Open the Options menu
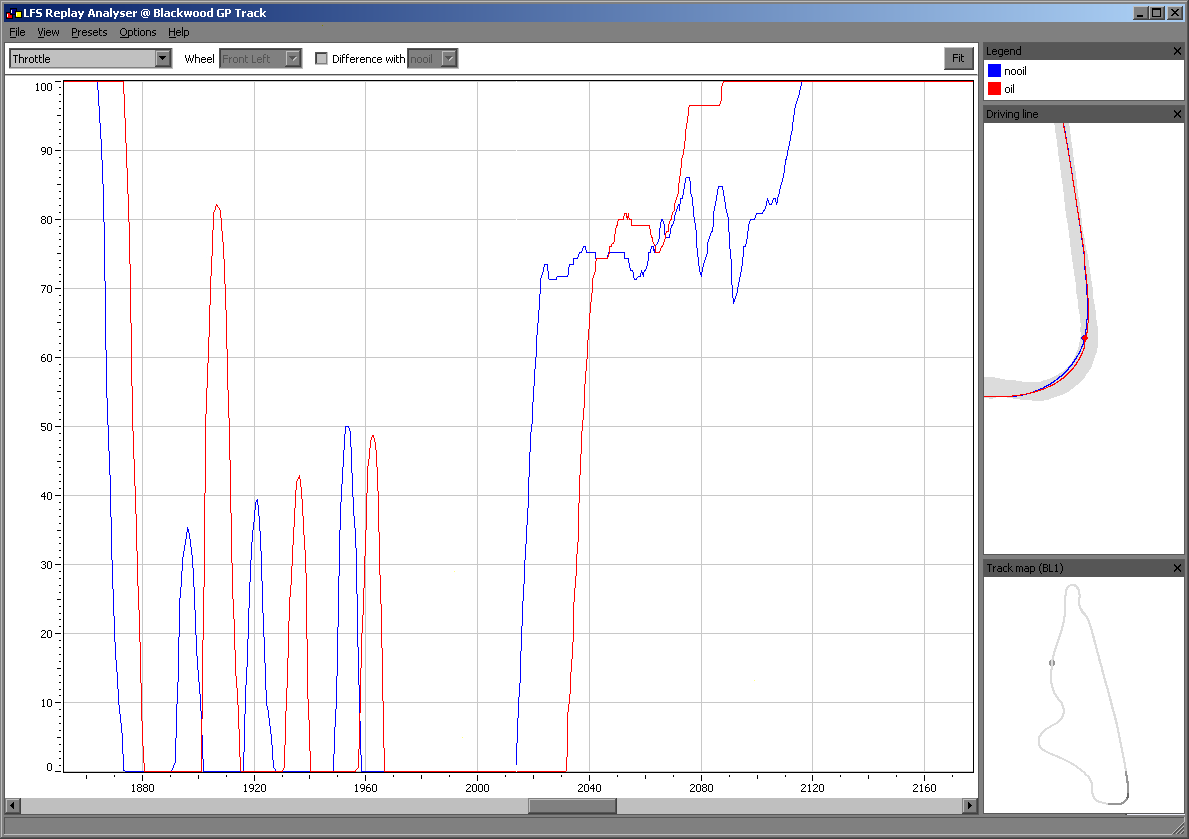This screenshot has height=839, width=1189. pos(137,32)
